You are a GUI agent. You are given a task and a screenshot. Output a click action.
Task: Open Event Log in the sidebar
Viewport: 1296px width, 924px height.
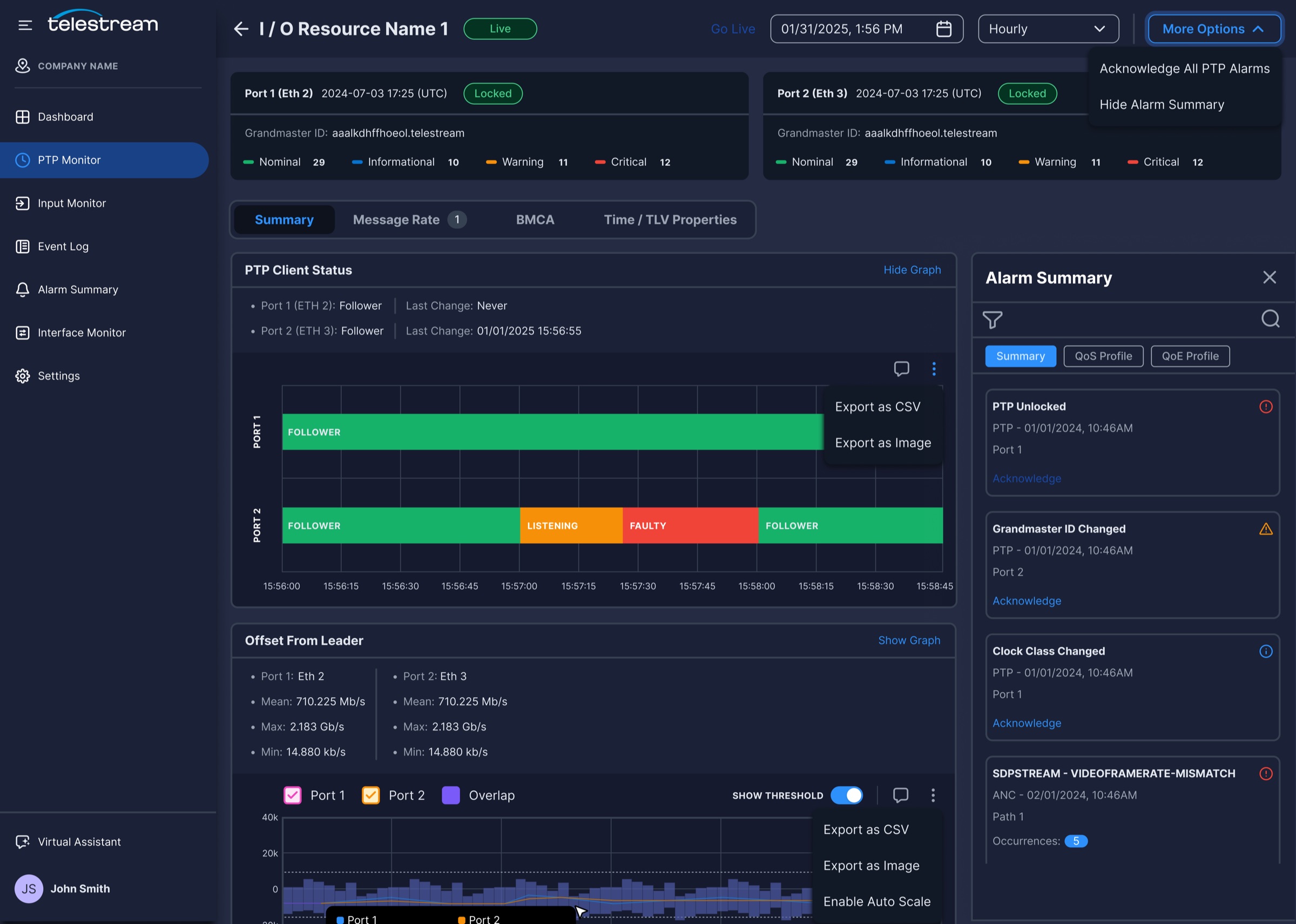click(x=104, y=246)
